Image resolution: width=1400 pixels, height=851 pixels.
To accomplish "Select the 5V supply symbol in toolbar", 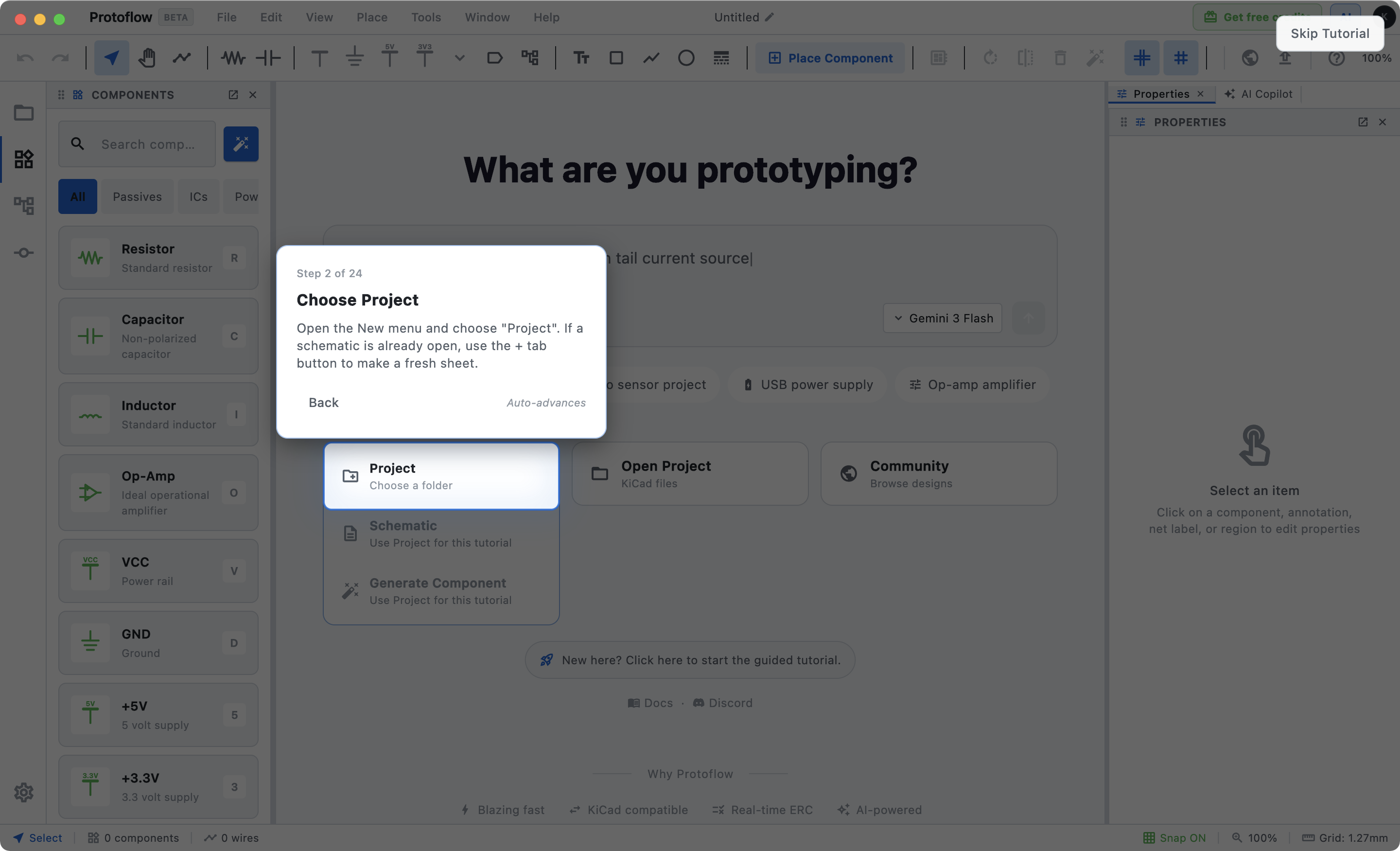I will [x=390, y=56].
